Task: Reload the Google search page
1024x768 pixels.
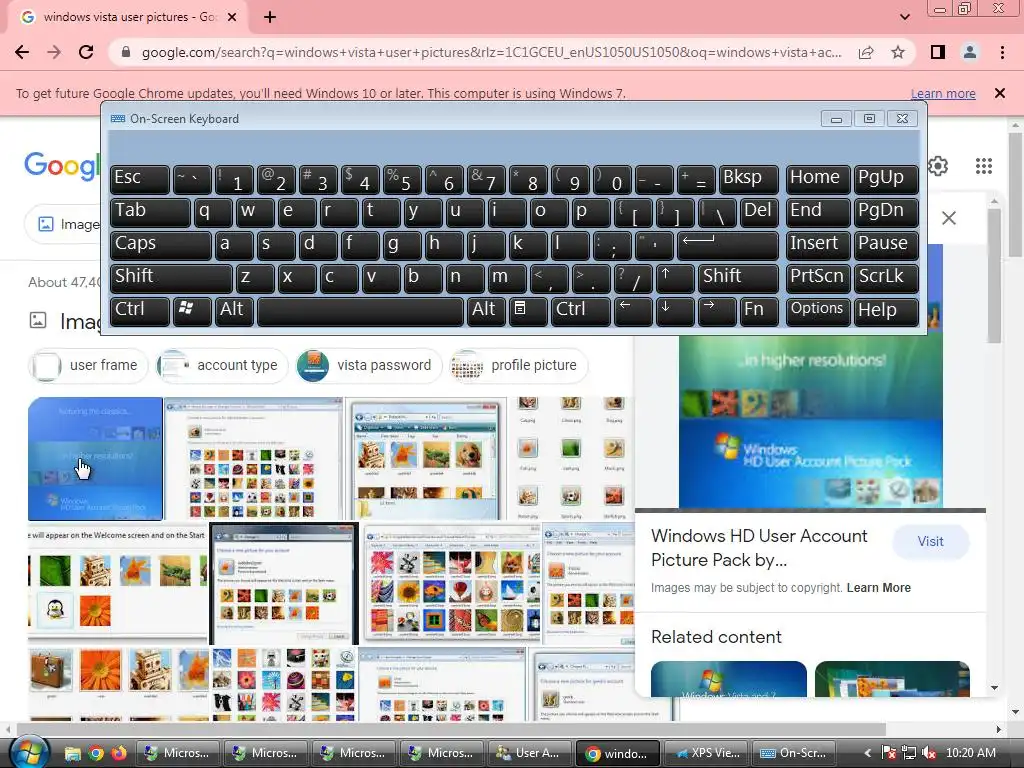Action: click(x=86, y=52)
